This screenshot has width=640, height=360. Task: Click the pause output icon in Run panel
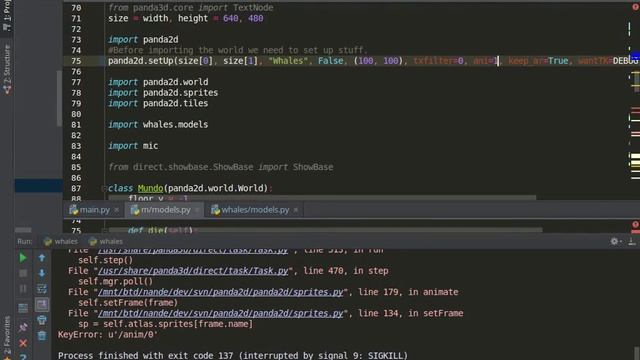tap(23, 289)
